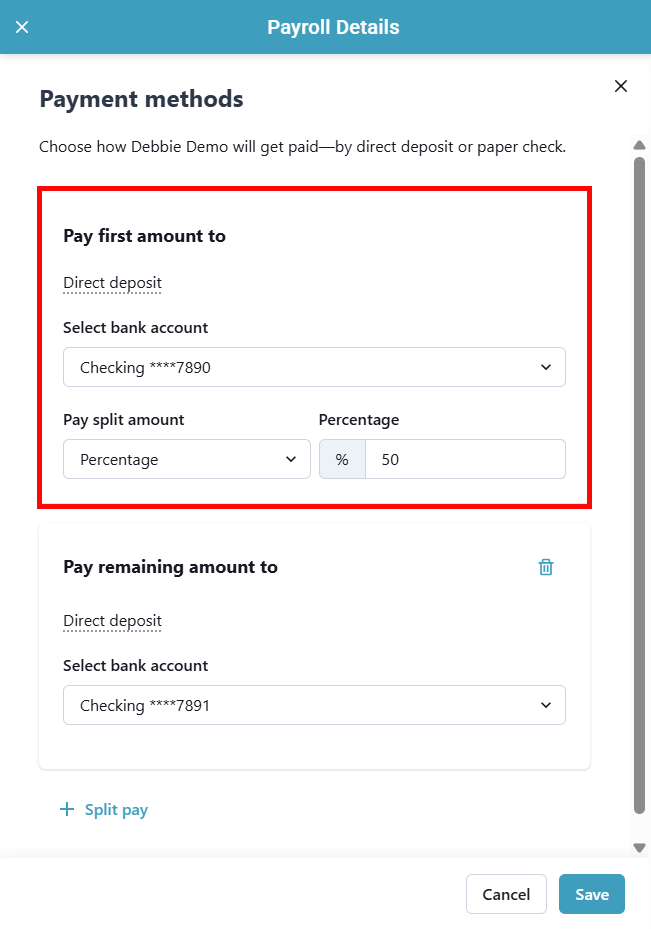
Task: Expand the Pay split amount Percentage dropdown
Action: coord(187,459)
